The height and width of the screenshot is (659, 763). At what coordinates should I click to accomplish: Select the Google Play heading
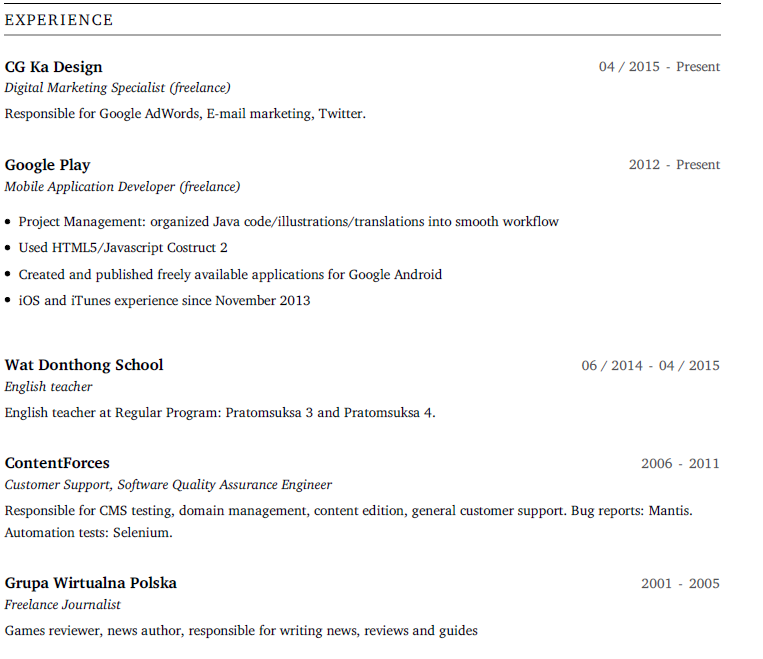point(48,165)
